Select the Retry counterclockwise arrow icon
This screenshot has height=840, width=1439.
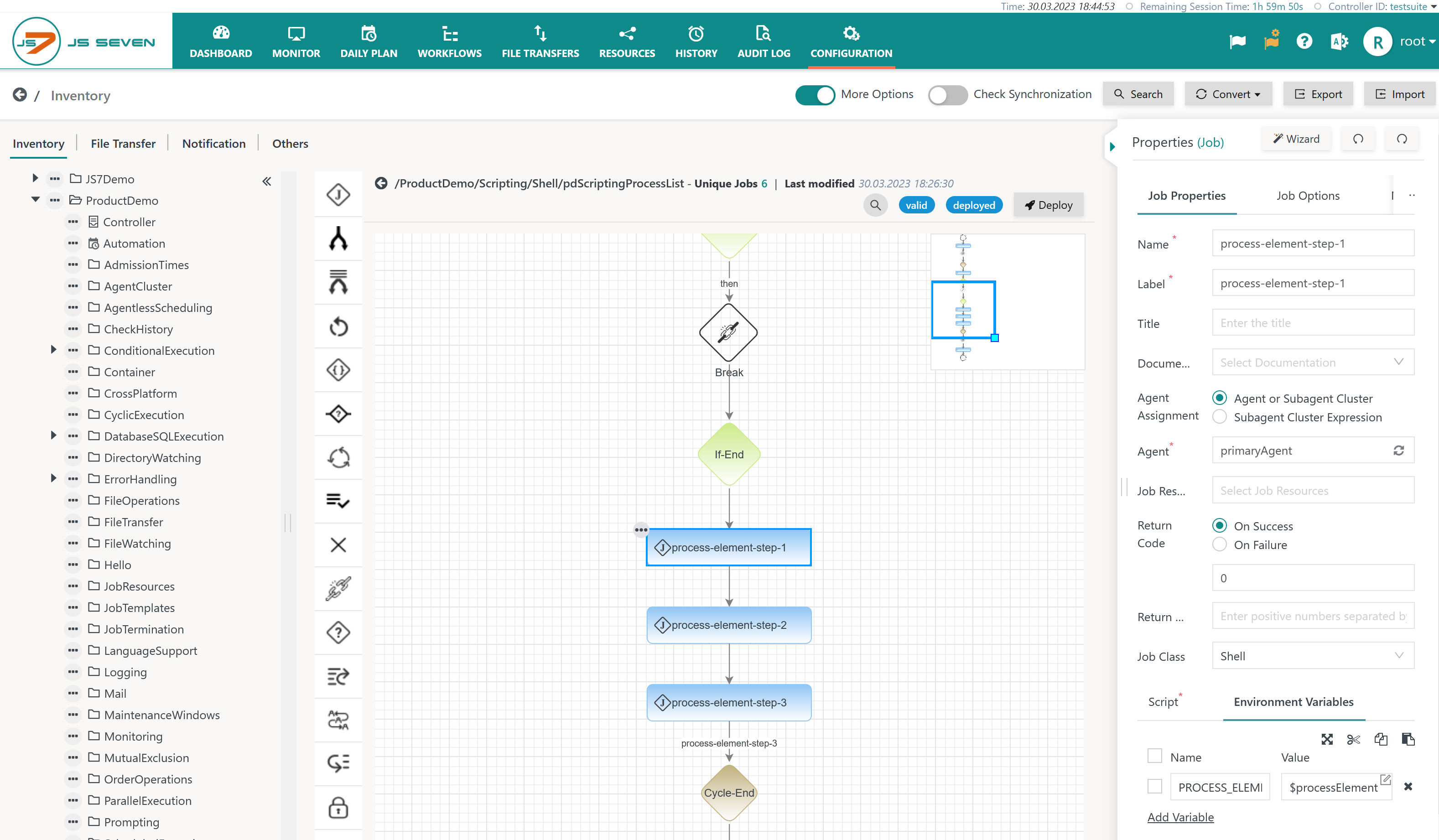click(338, 327)
